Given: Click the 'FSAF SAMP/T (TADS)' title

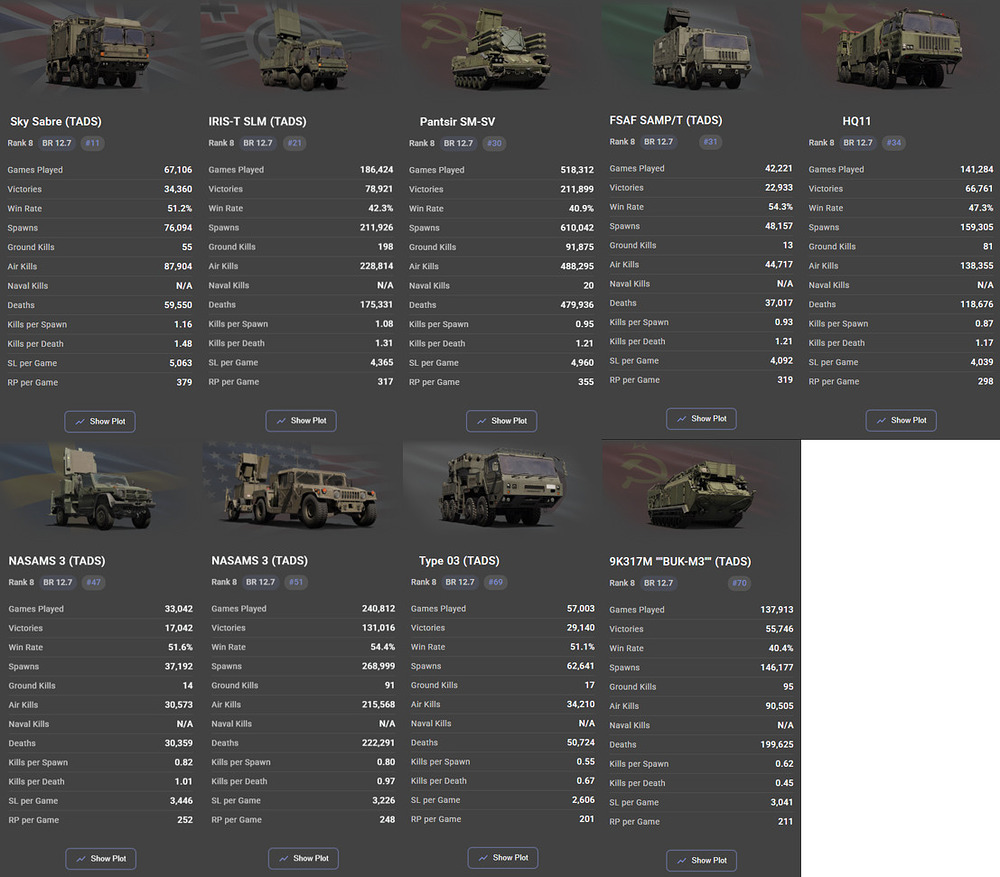Looking at the screenshot, I should point(666,120).
